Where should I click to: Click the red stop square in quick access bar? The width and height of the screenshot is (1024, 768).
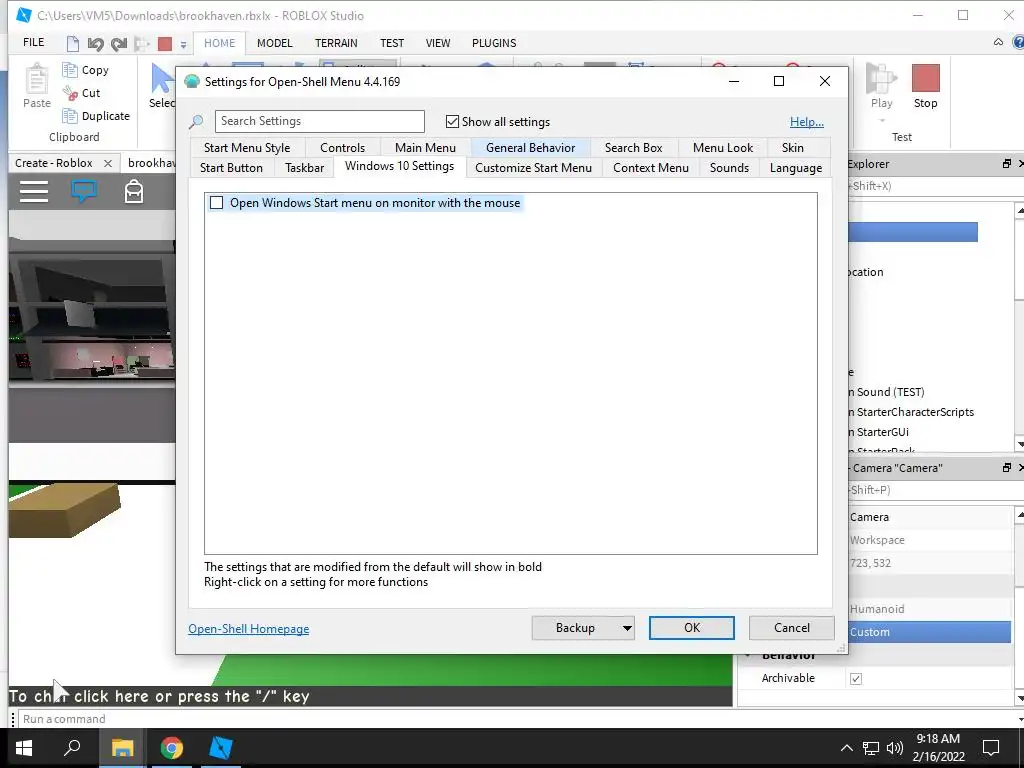tap(165, 44)
